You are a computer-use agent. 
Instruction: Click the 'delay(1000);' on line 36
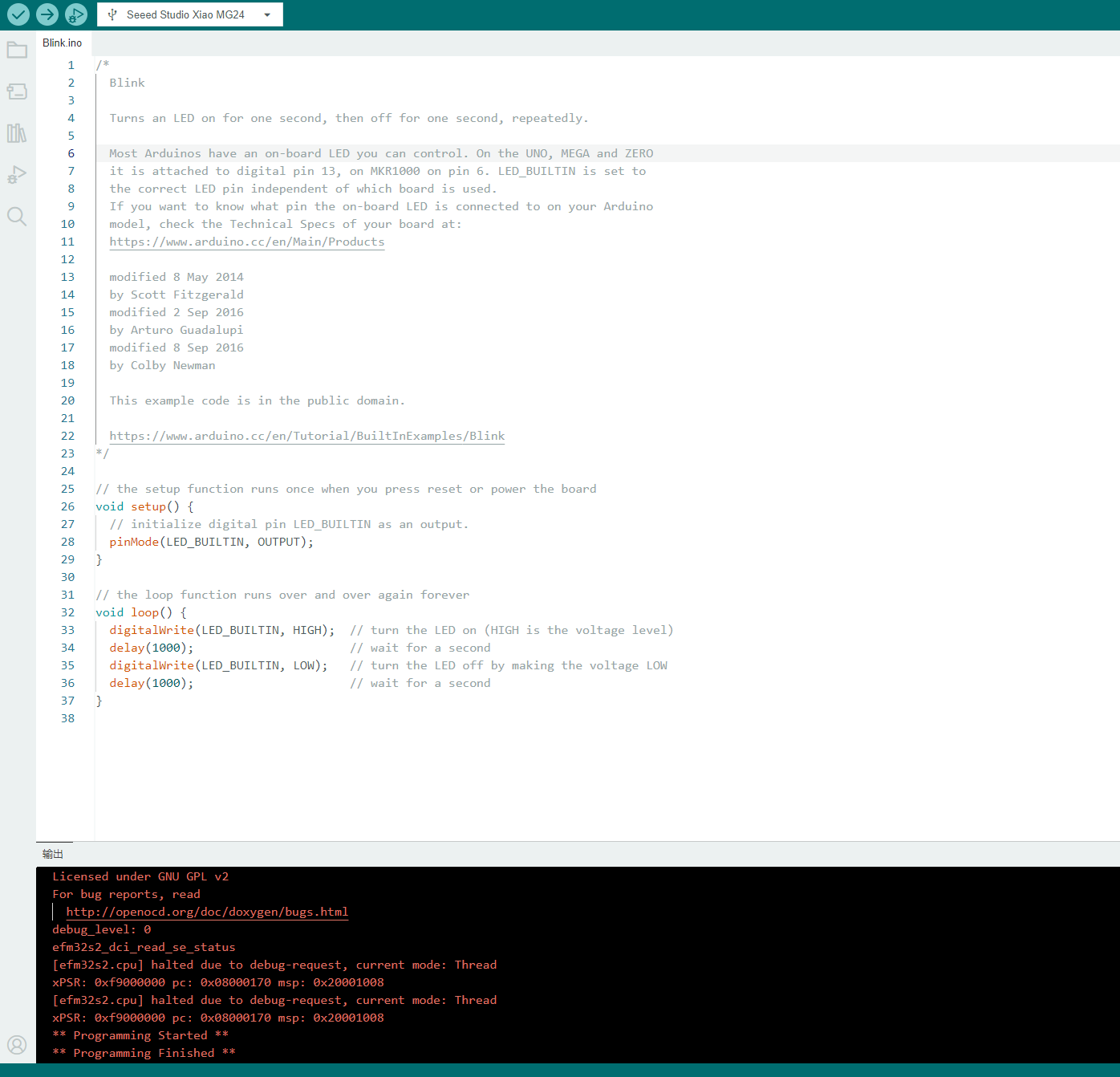pyautogui.click(x=152, y=683)
